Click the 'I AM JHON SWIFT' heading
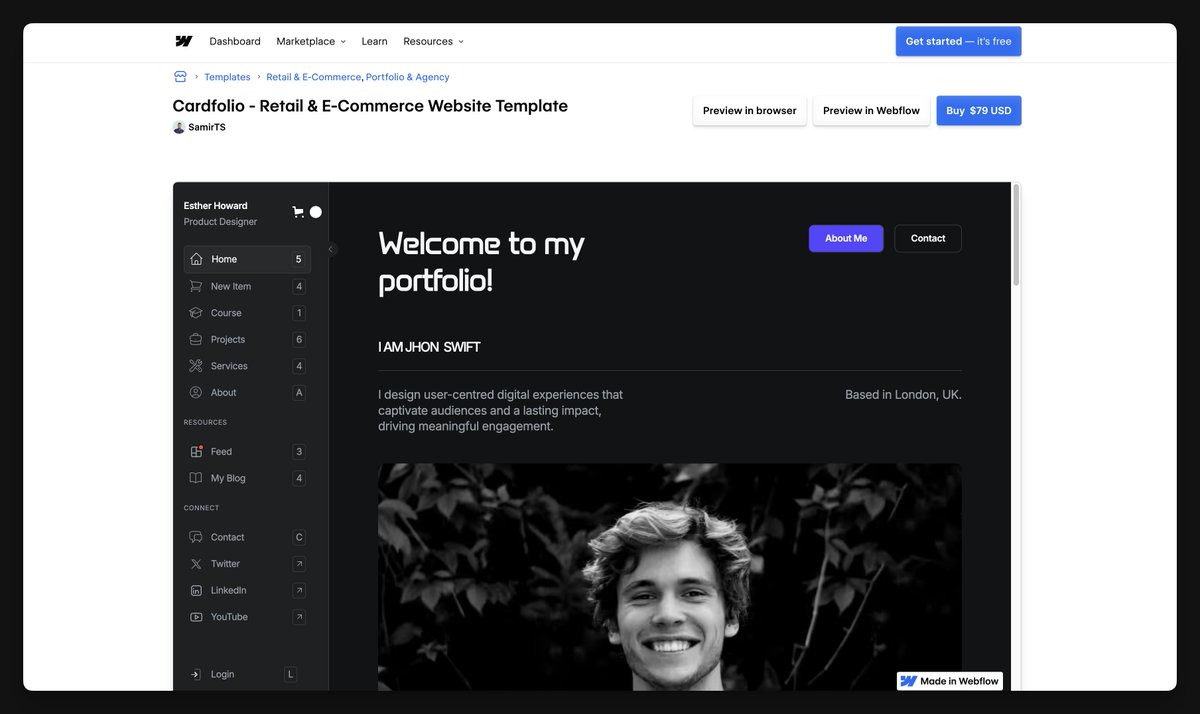This screenshot has height=714, width=1200. [429, 347]
